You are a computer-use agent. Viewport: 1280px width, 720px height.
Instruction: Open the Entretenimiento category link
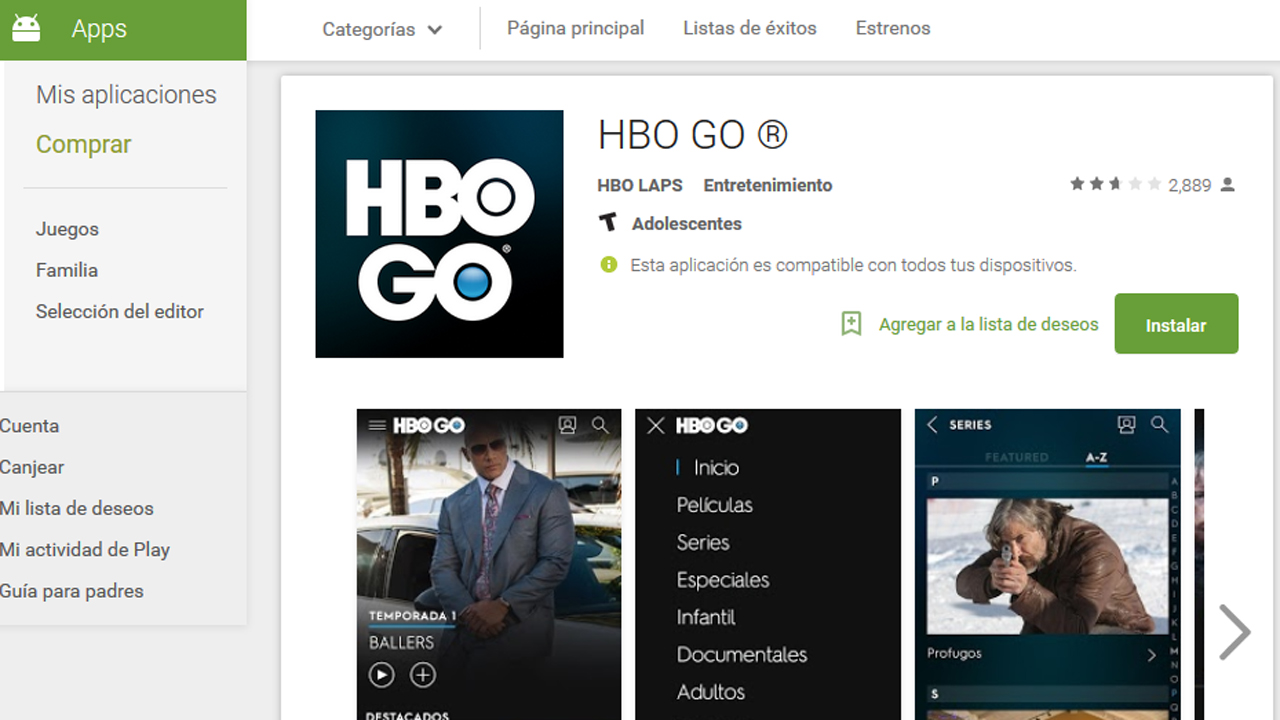tap(768, 185)
